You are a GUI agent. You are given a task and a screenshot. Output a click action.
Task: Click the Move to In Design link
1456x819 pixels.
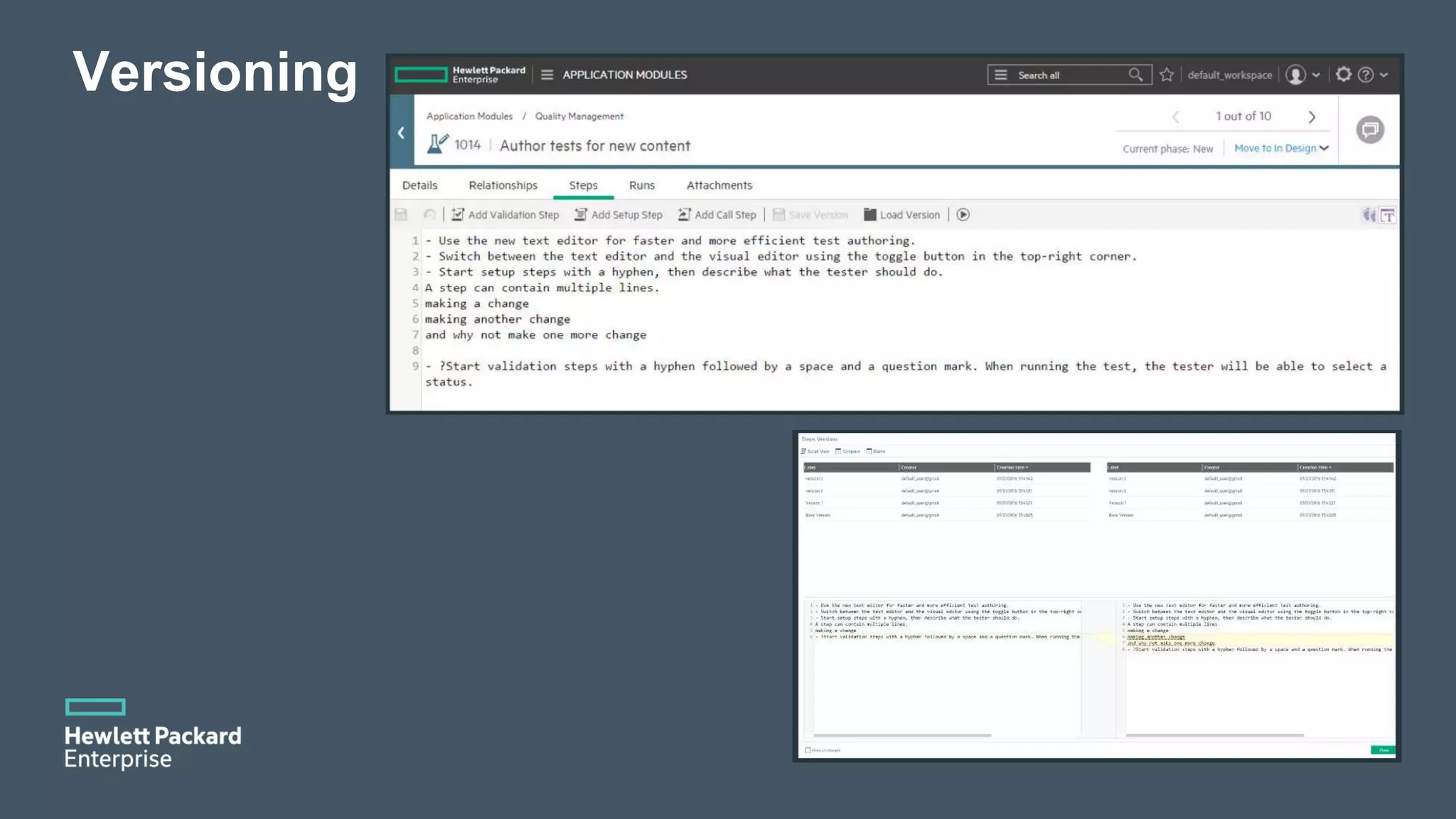[x=1275, y=148]
